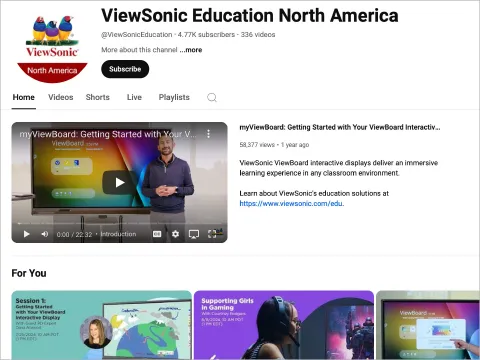Subscribe to ViewSonic Education channel
The image size is (480, 360).
coord(125,69)
